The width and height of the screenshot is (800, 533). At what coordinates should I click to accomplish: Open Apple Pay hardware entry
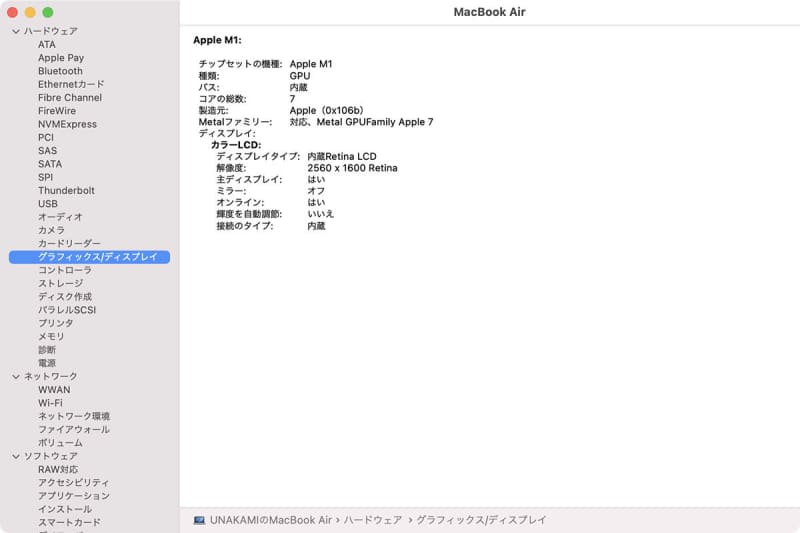61,58
